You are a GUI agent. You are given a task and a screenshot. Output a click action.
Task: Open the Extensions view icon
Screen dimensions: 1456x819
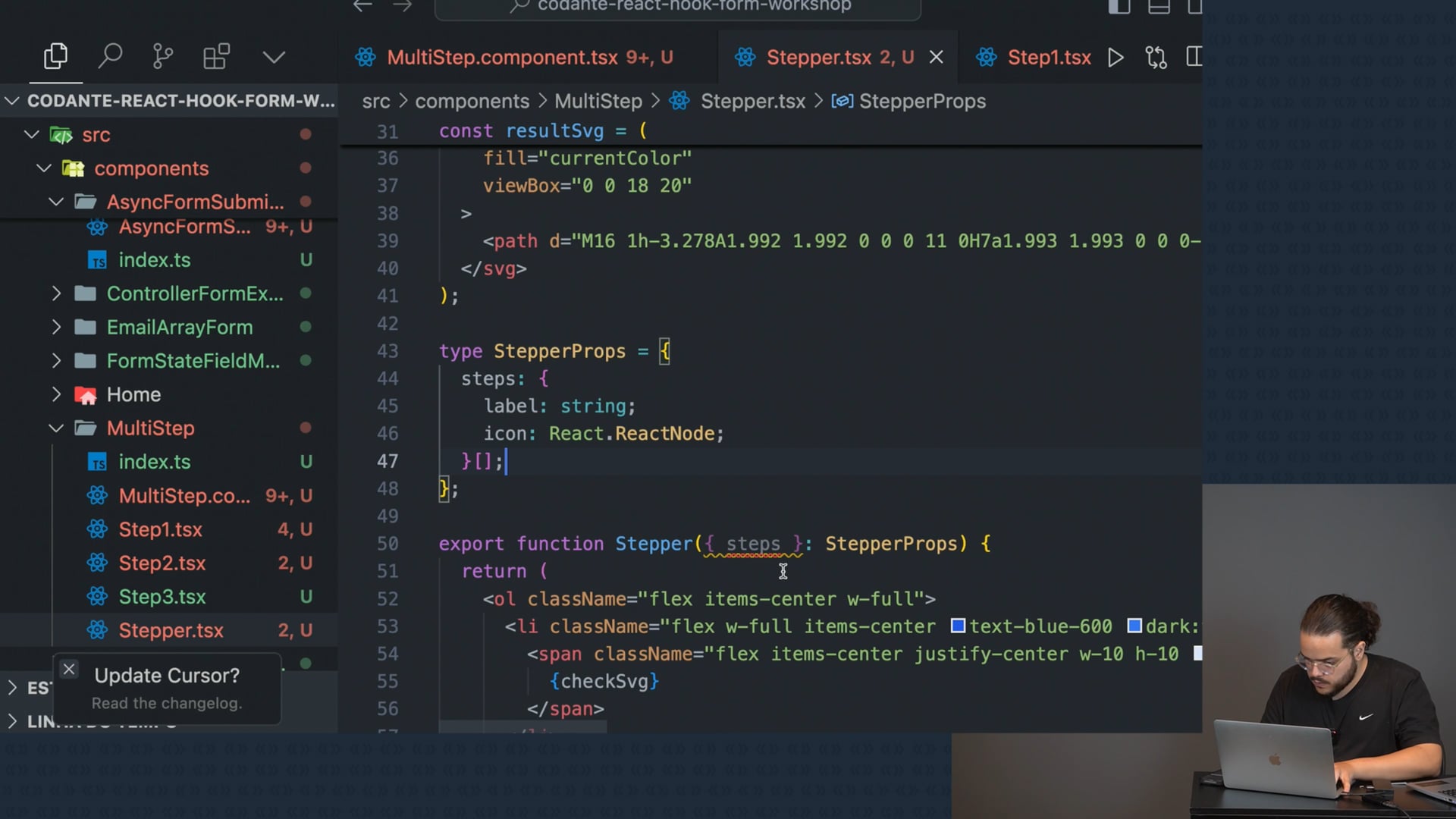(216, 57)
